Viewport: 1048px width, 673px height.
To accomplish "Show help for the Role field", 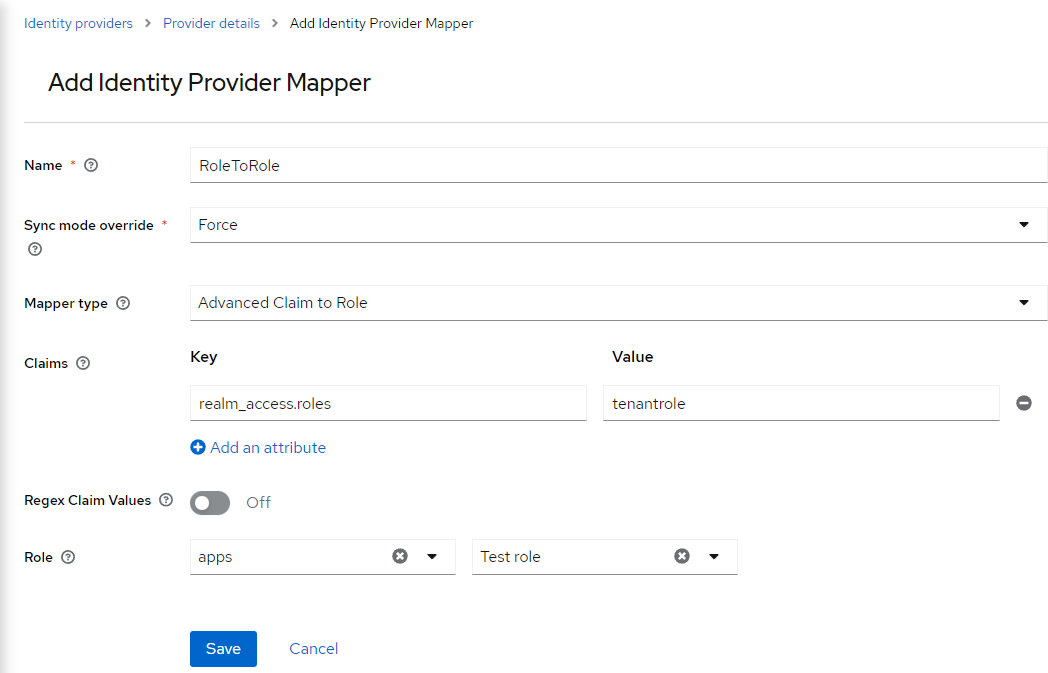I will [67, 557].
